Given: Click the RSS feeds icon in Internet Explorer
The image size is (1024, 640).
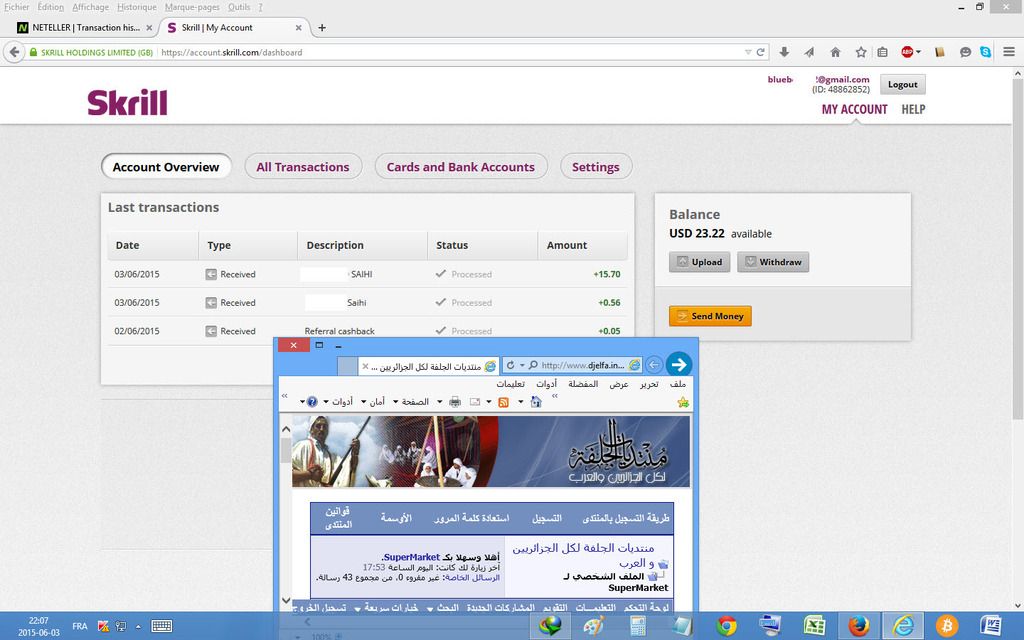Looking at the screenshot, I should [x=503, y=402].
